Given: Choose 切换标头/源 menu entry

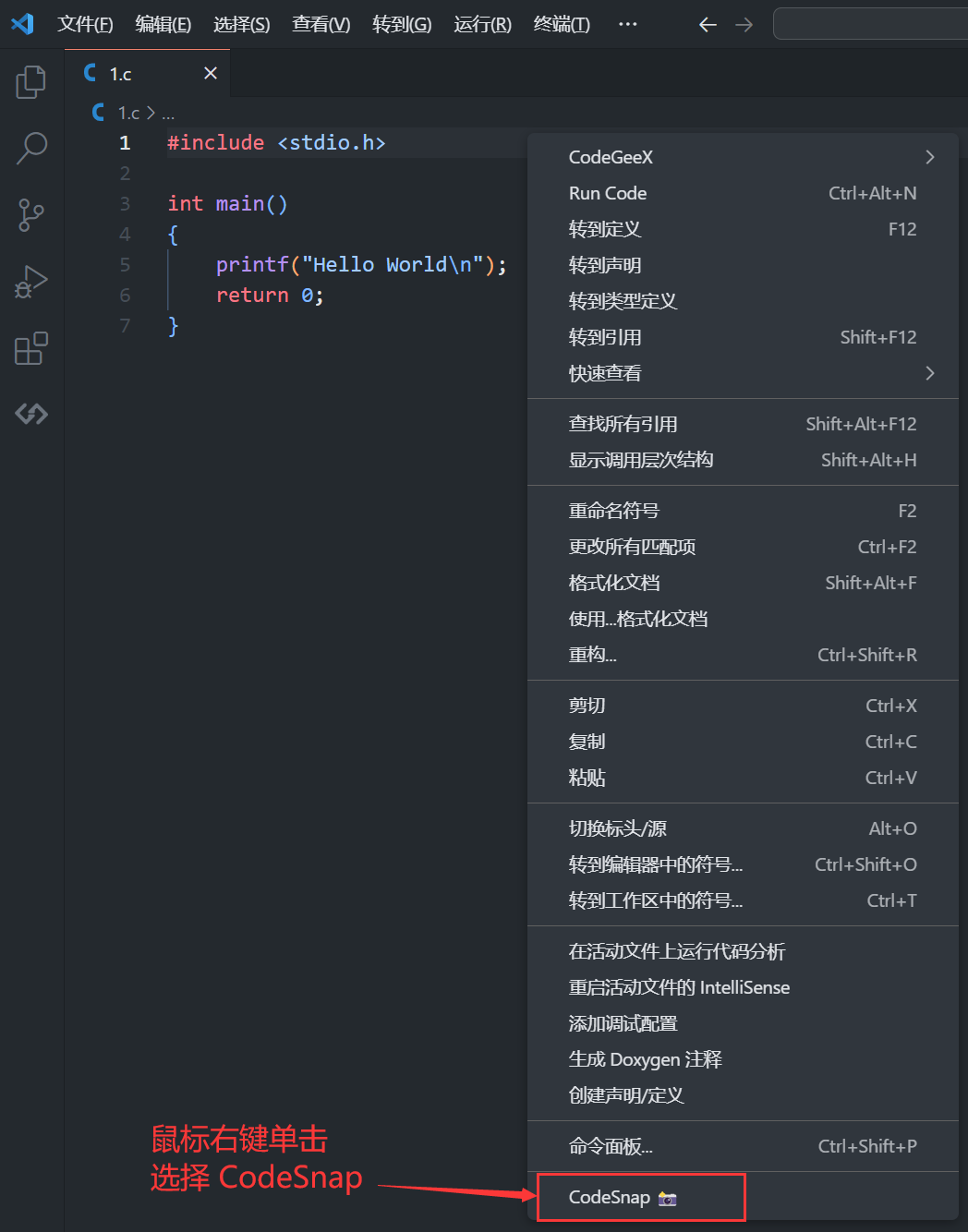Looking at the screenshot, I should click(x=743, y=828).
